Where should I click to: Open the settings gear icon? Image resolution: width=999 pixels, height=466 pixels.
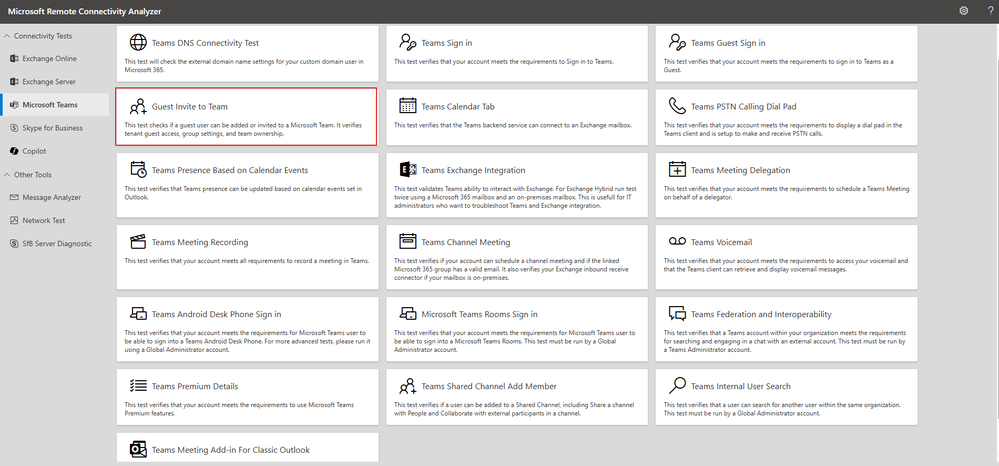pos(963,11)
